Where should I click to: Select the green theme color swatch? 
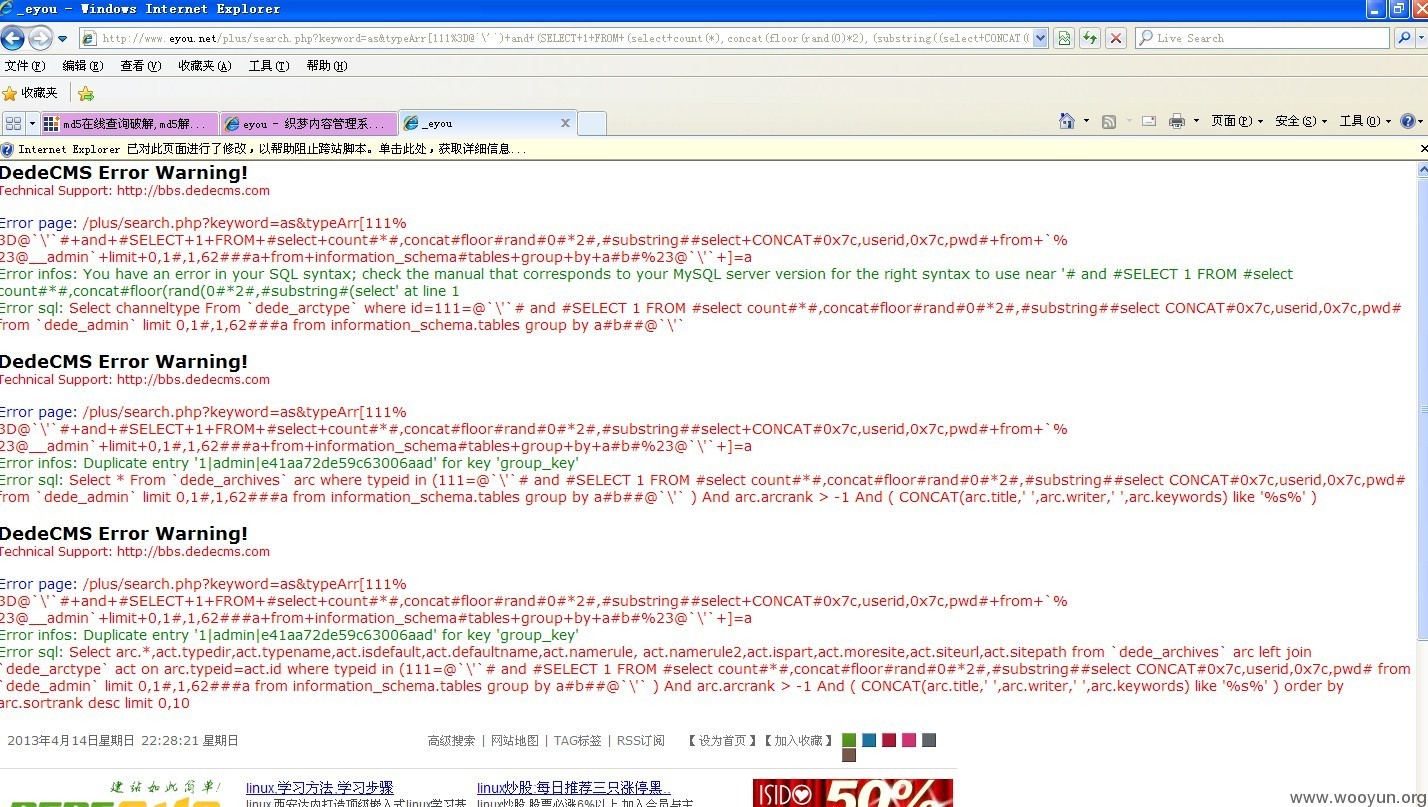(x=849, y=740)
